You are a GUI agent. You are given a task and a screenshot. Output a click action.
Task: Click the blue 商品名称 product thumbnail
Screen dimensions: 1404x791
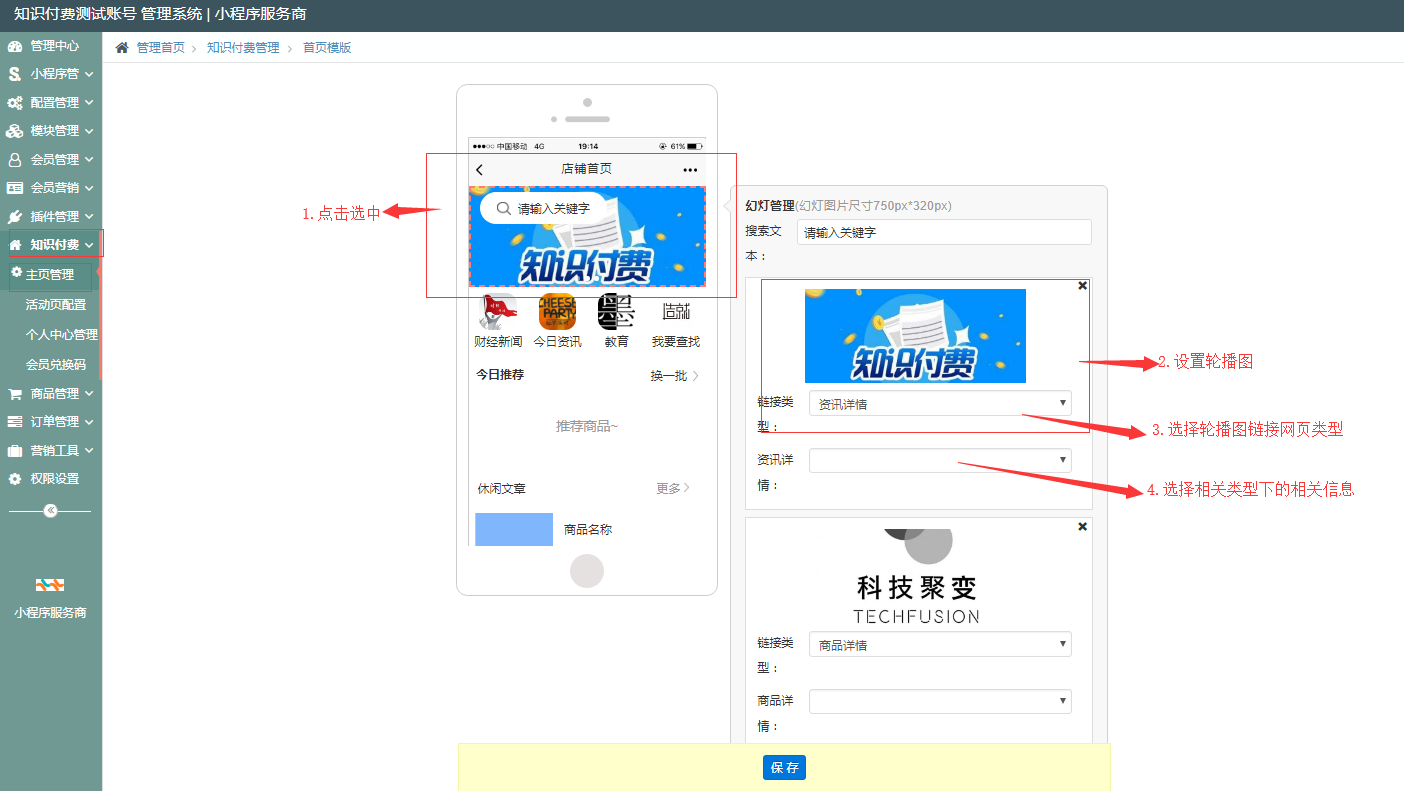tap(514, 529)
